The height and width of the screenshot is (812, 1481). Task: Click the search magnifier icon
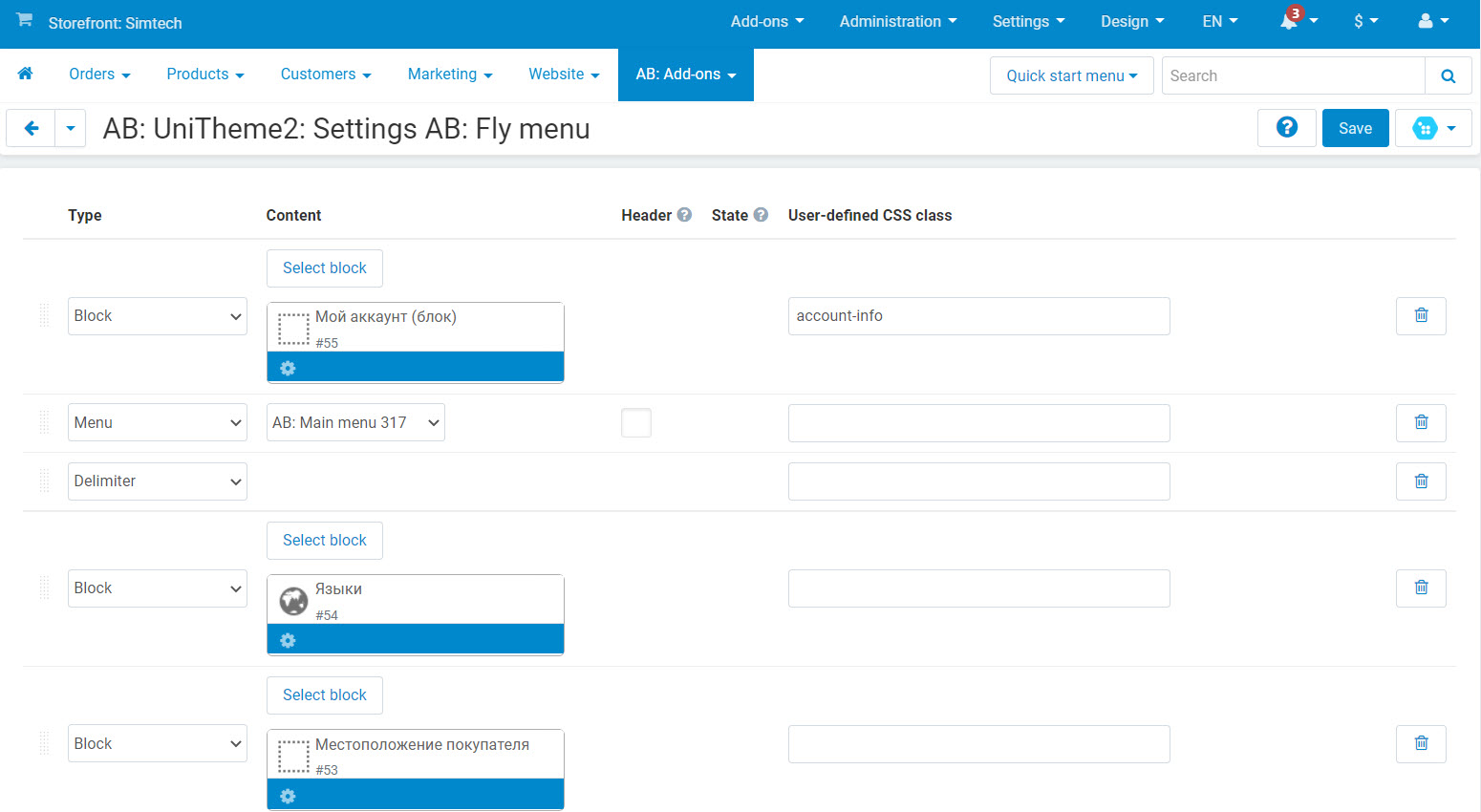(x=1448, y=76)
